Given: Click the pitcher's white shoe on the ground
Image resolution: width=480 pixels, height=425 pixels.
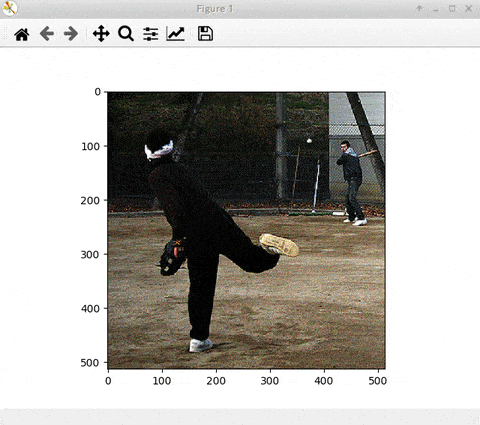Looking at the screenshot, I should click(201, 345).
